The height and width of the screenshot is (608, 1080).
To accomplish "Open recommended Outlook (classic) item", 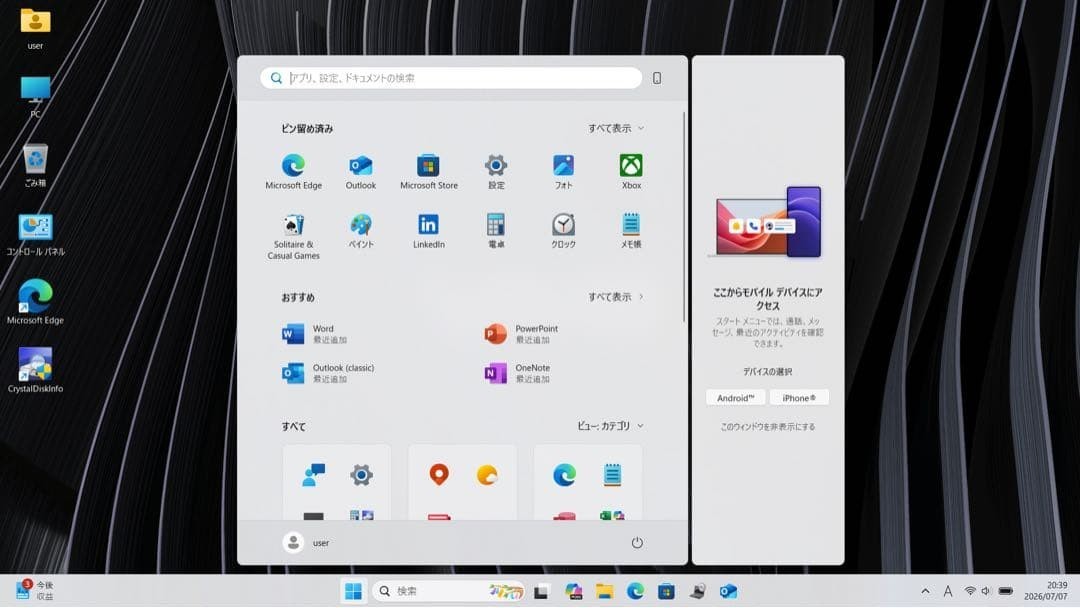I will tap(328, 373).
